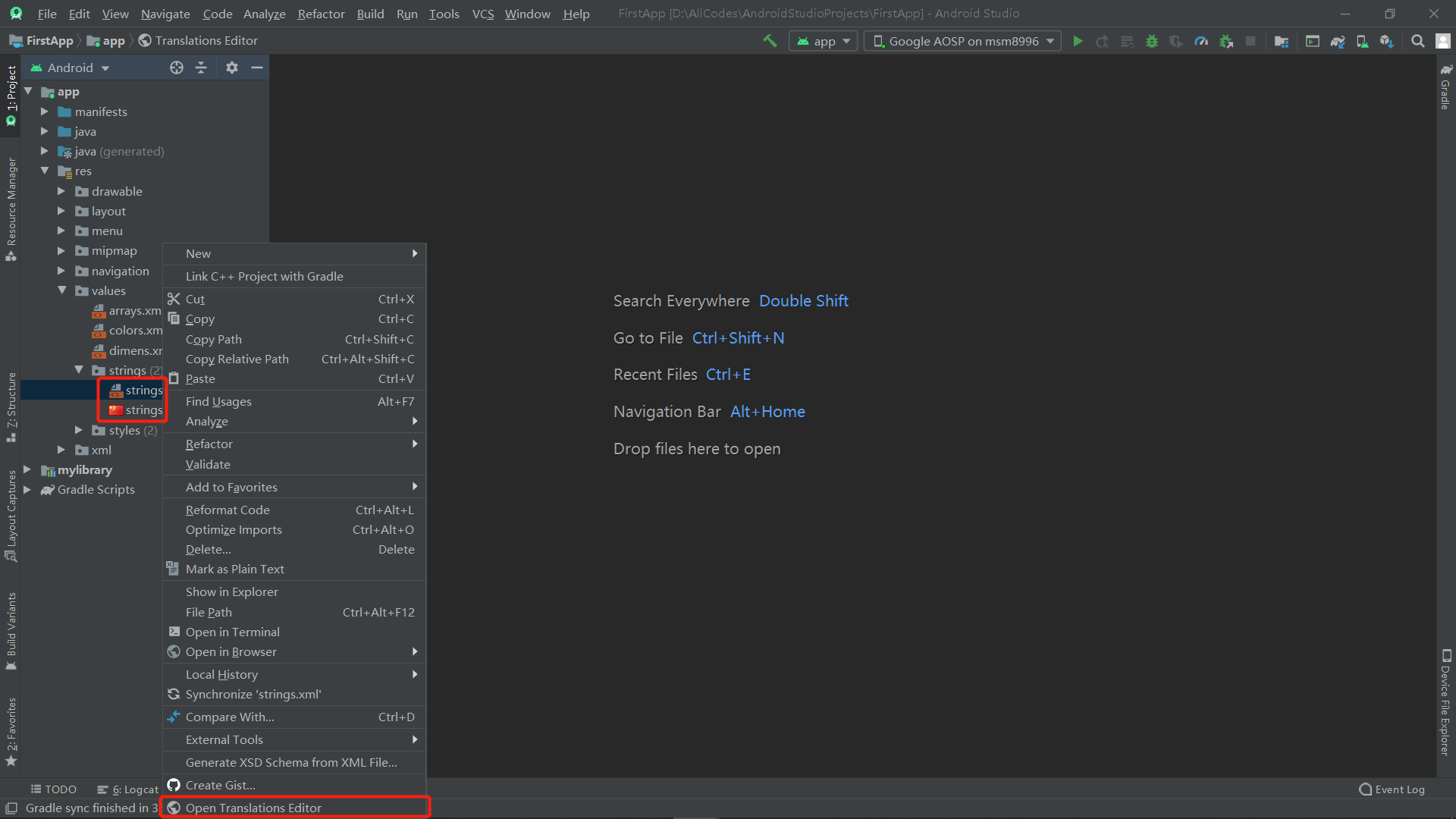This screenshot has height=819, width=1456.
Task: Open Layout Captures side tab
Action: 11,516
